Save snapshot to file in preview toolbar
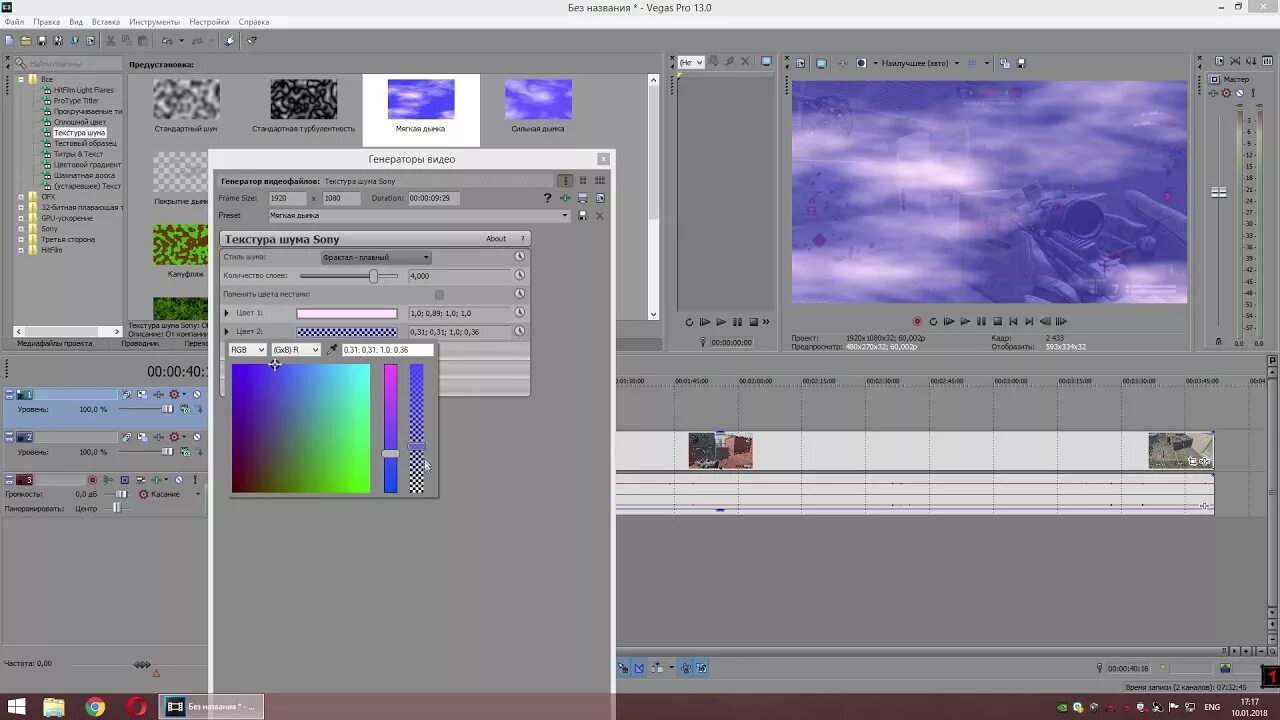This screenshot has height=720, width=1280. point(1021,63)
